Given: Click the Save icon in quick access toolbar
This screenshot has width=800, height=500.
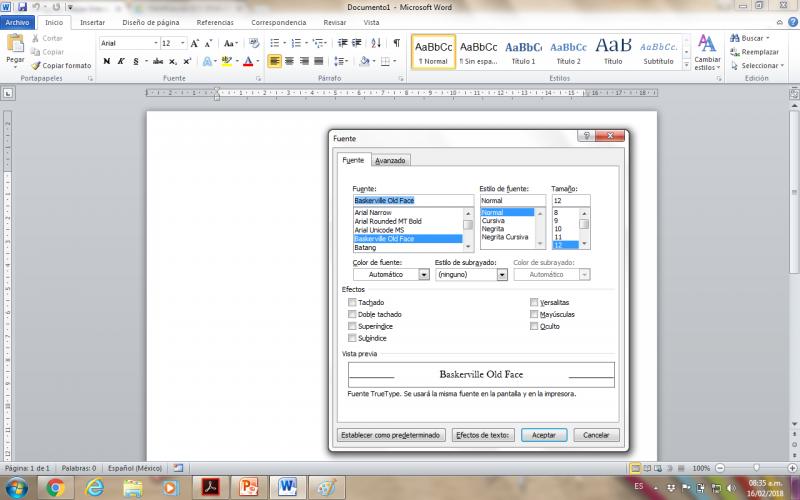Looking at the screenshot, I should click(22, 7).
